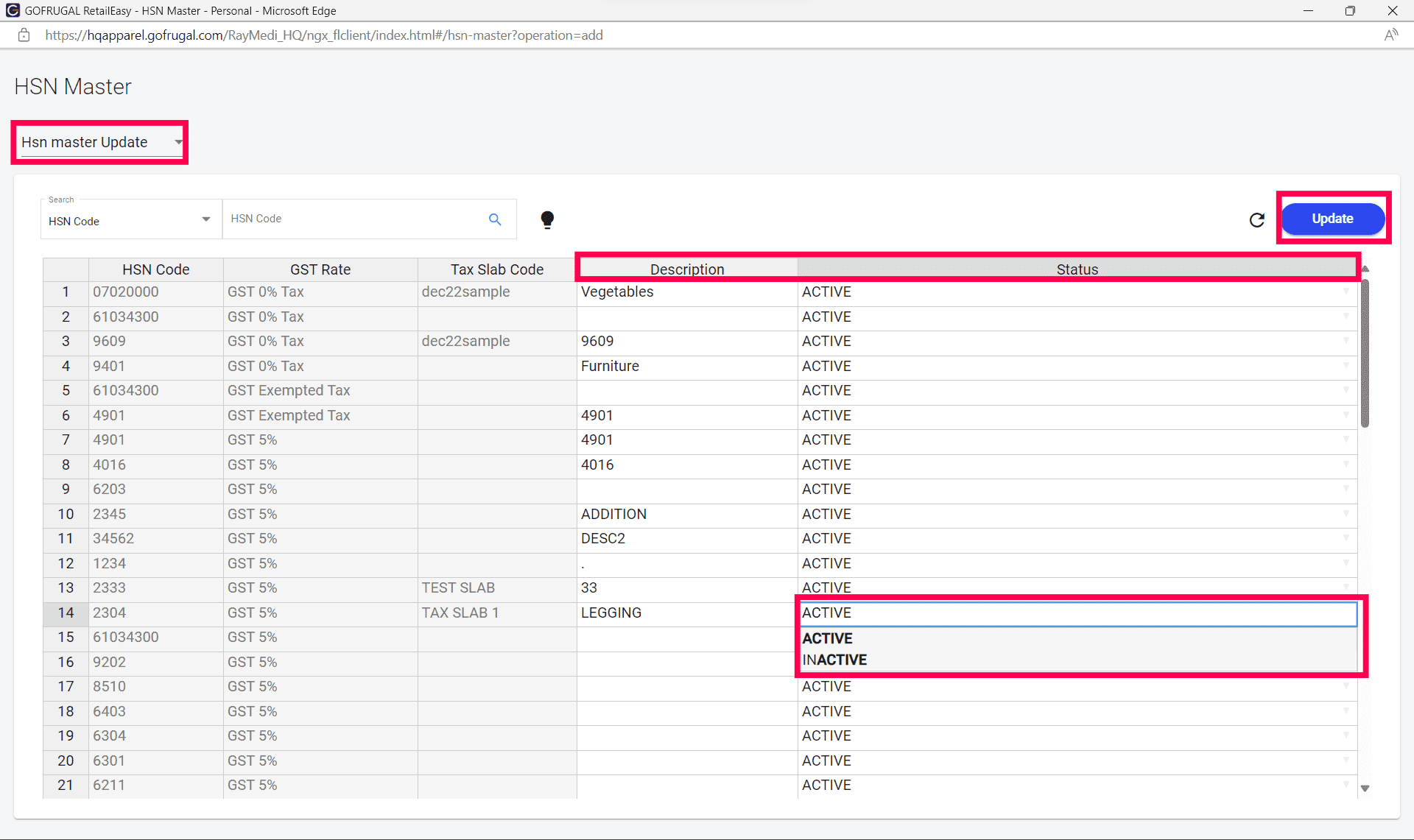Image resolution: width=1414 pixels, height=840 pixels.
Task: Click the vertical table scrollbar thumb
Action: click(1365, 353)
